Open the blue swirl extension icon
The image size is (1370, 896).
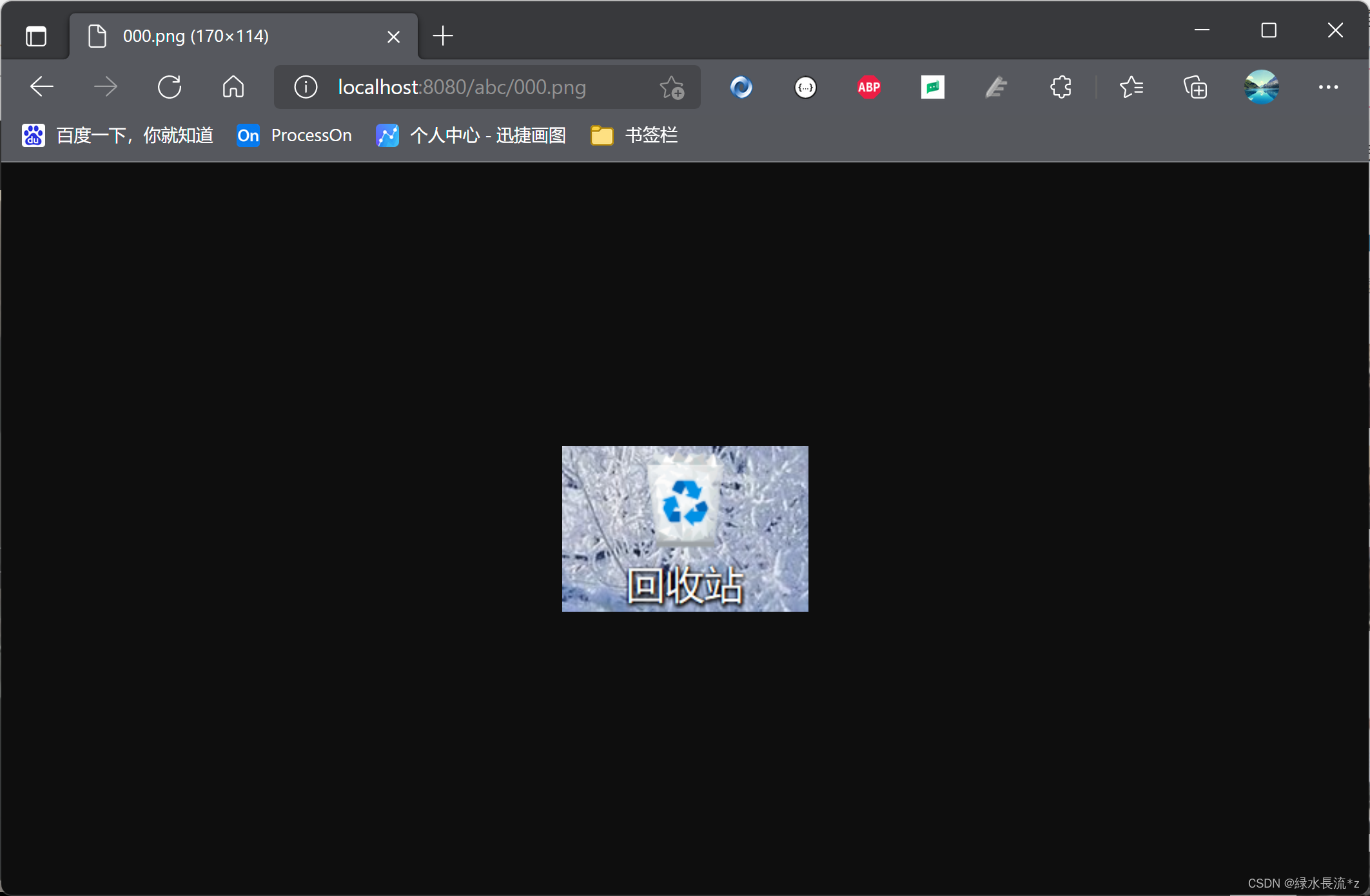pyautogui.click(x=741, y=87)
